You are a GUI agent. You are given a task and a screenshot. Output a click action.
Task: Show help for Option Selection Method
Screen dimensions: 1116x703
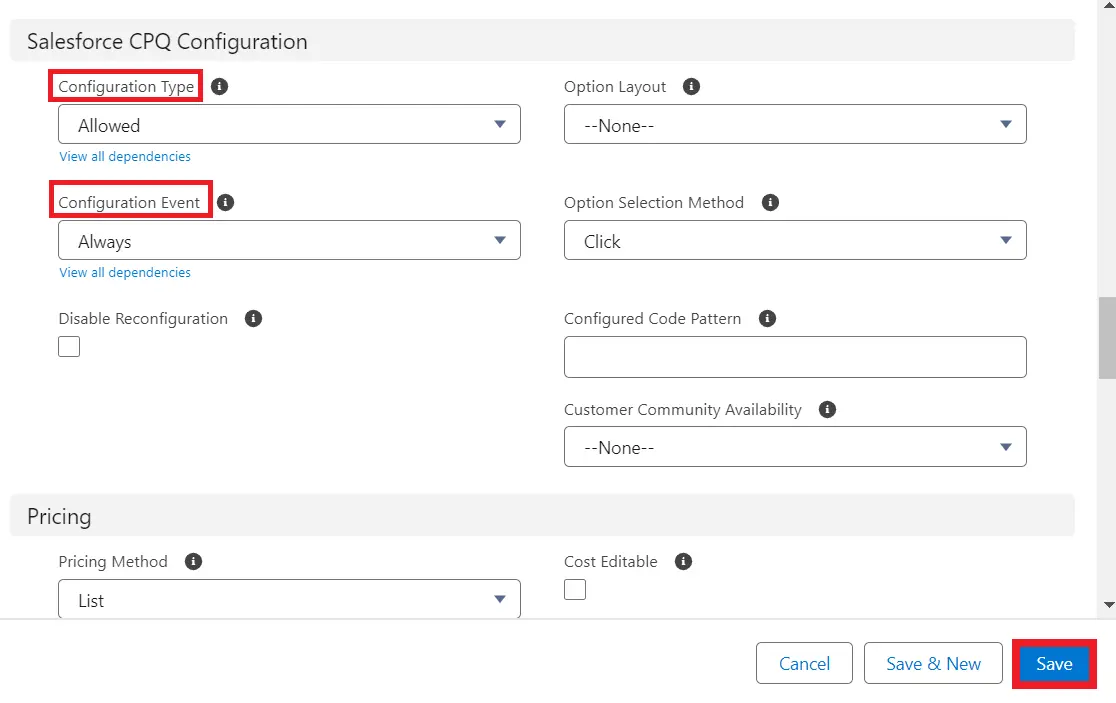pyautogui.click(x=770, y=203)
